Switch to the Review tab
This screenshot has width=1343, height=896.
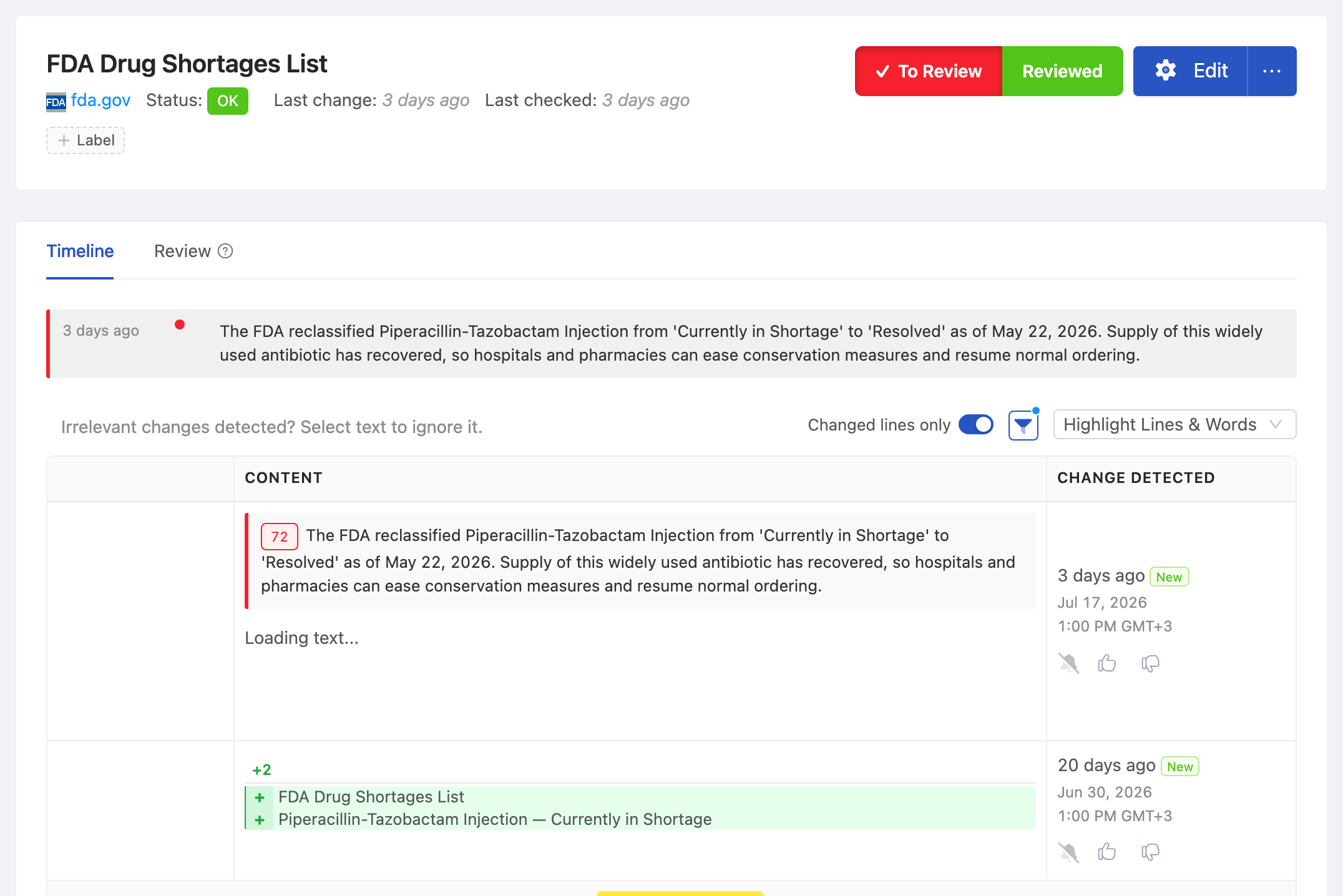click(182, 251)
